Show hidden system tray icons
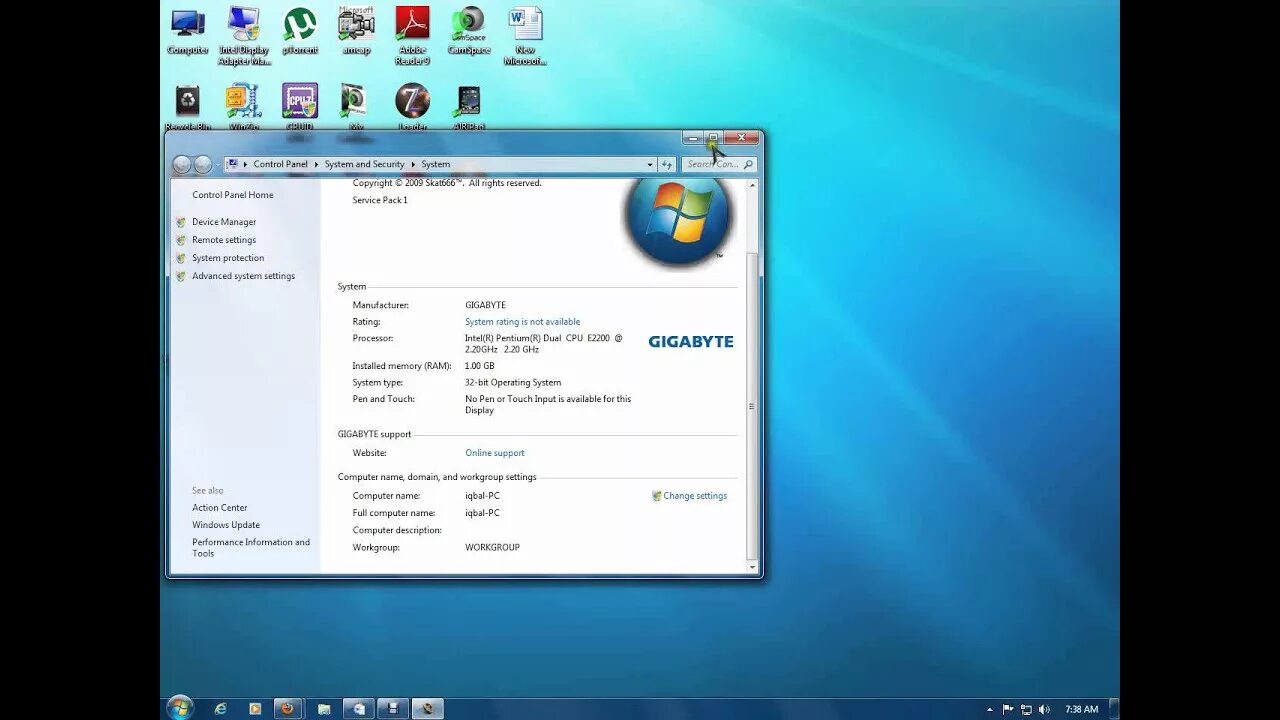1280x720 pixels. tap(990, 709)
